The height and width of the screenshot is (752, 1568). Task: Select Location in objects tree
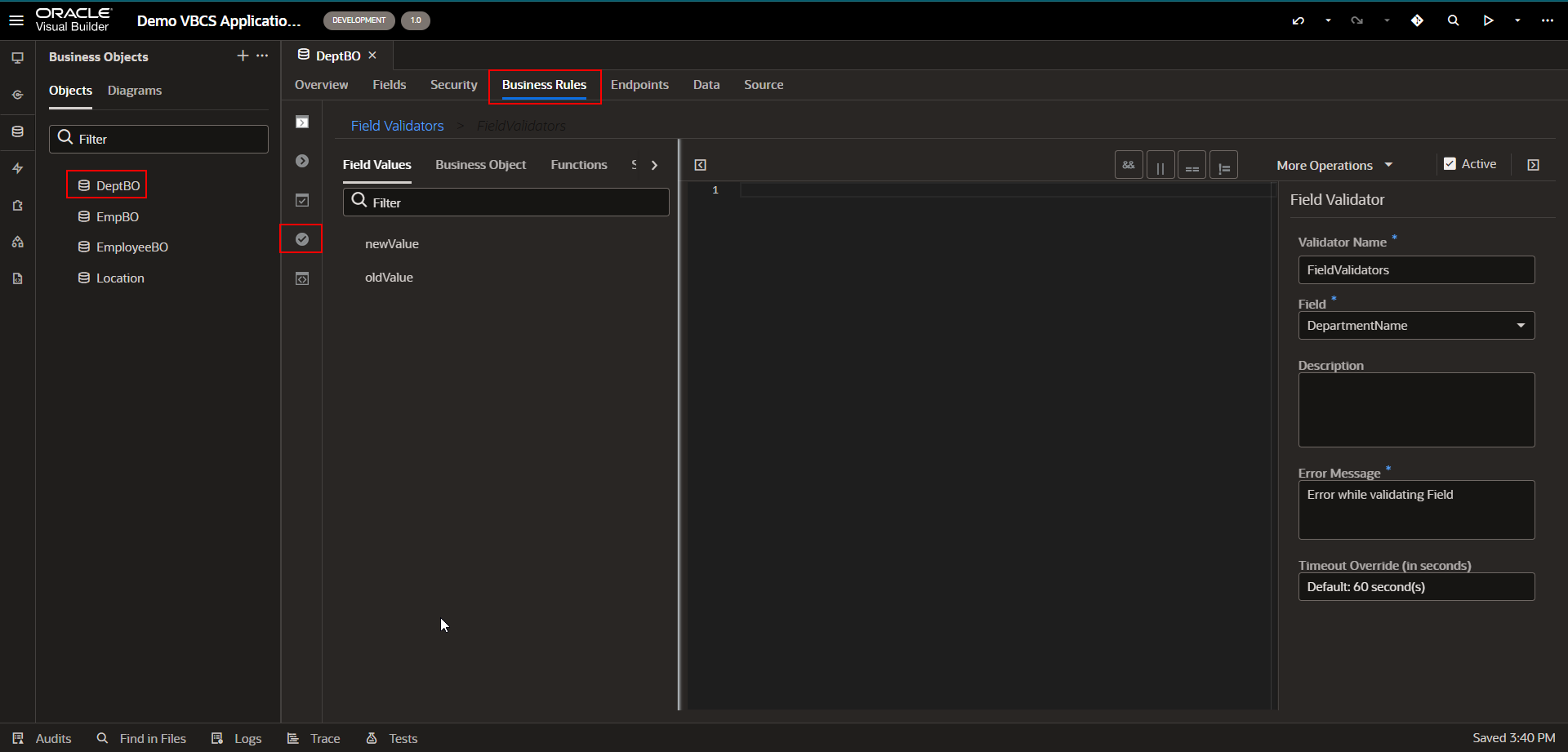pos(111,278)
